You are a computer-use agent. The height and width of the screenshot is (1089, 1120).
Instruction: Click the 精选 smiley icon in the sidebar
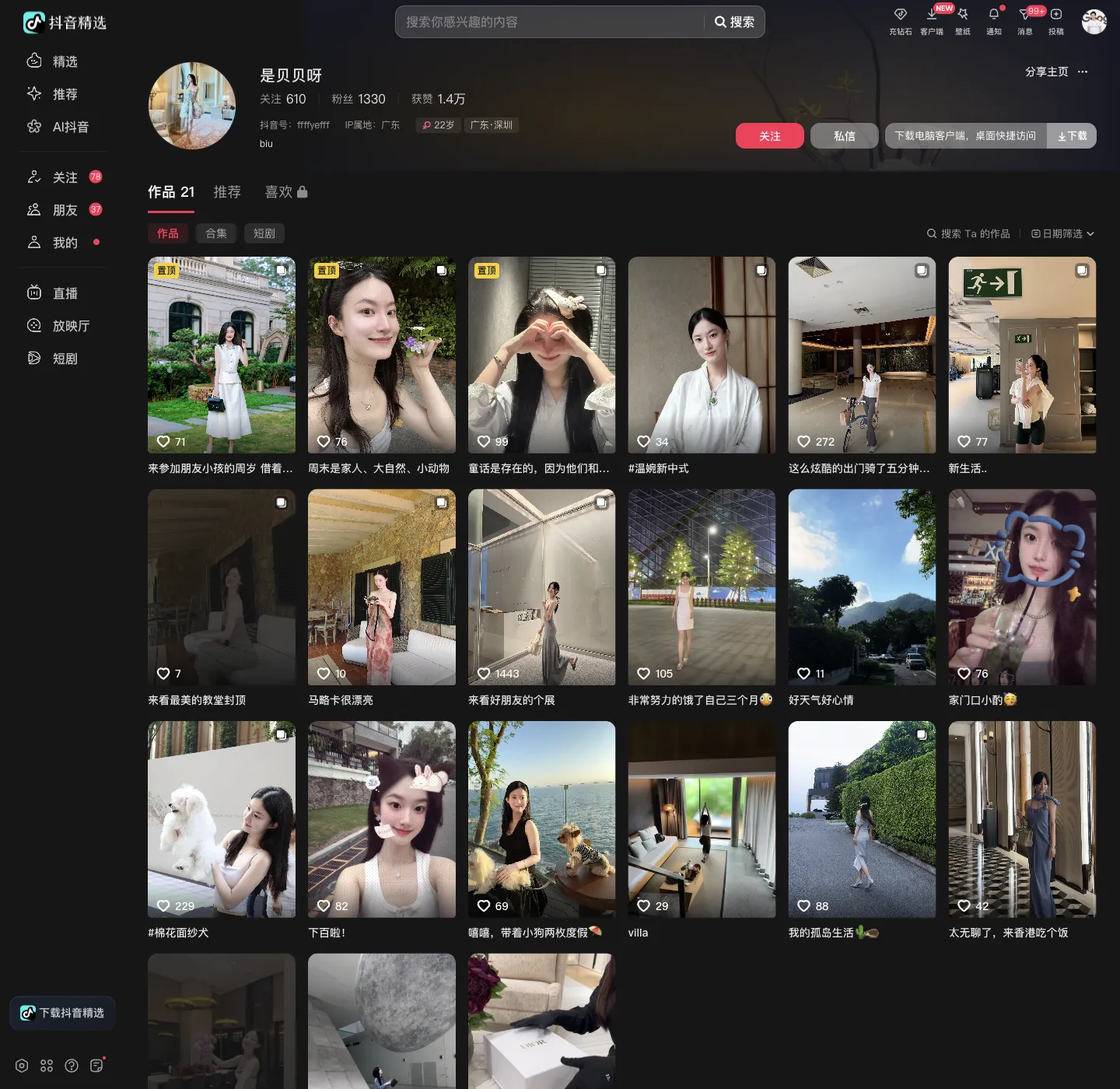click(34, 61)
